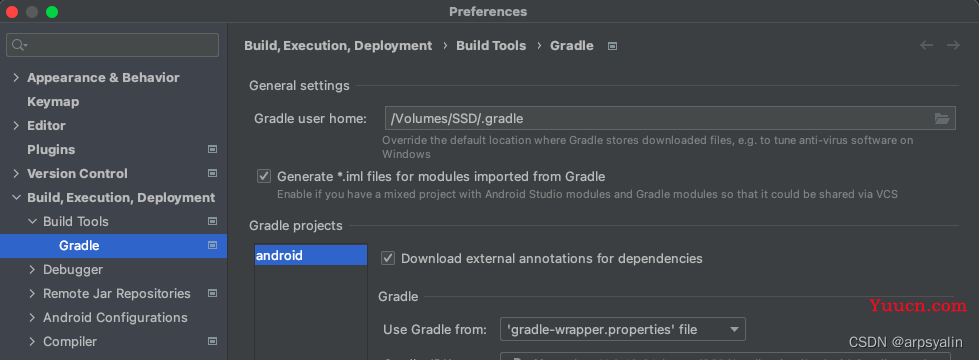Expand the Debugger tree node
The width and height of the screenshot is (979, 360).
[32, 270]
